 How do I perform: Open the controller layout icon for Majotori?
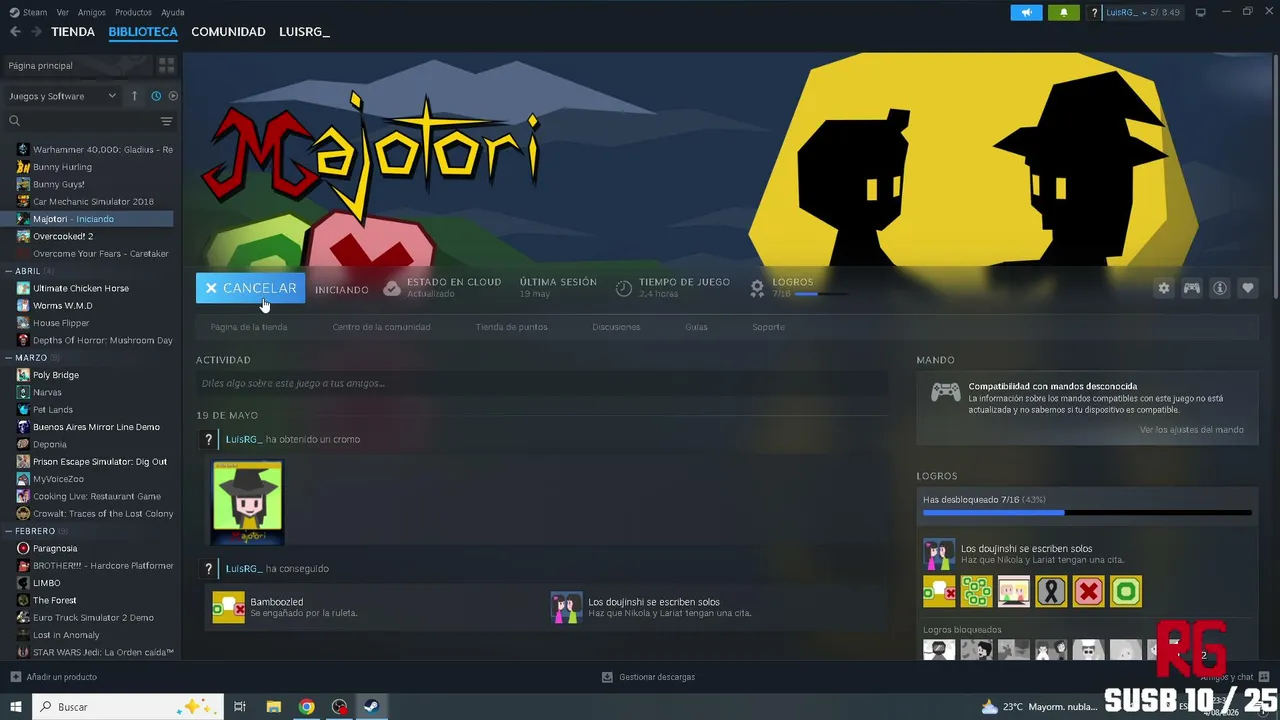pos(1192,288)
